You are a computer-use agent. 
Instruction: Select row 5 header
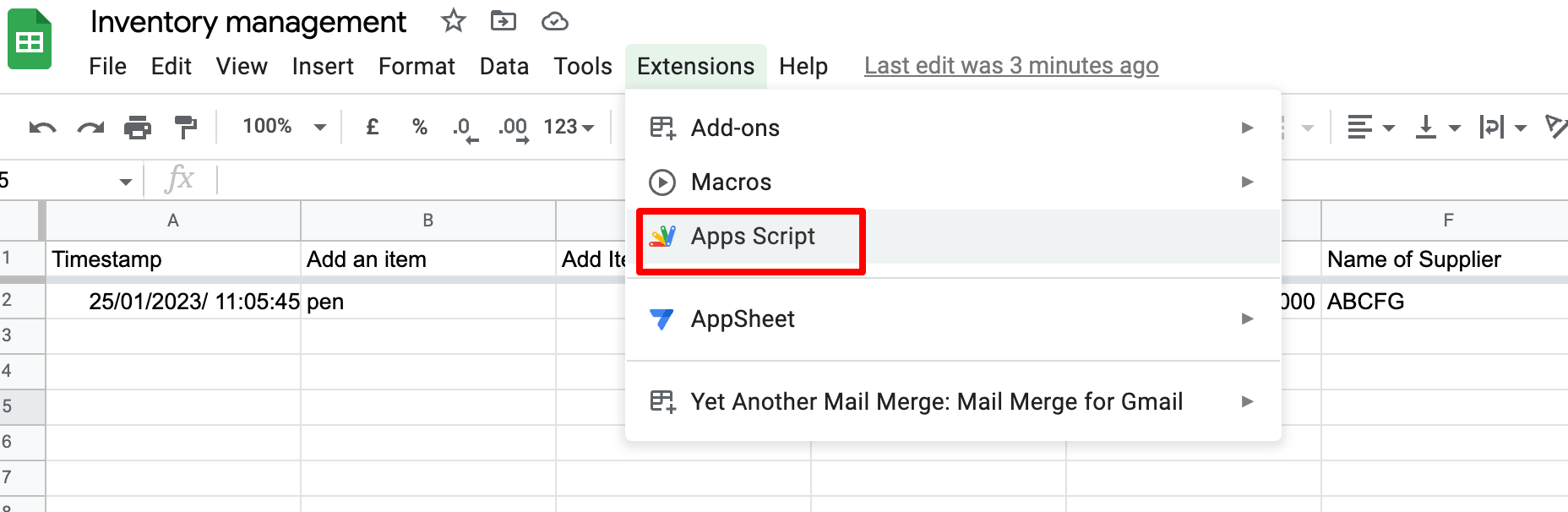(20, 406)
